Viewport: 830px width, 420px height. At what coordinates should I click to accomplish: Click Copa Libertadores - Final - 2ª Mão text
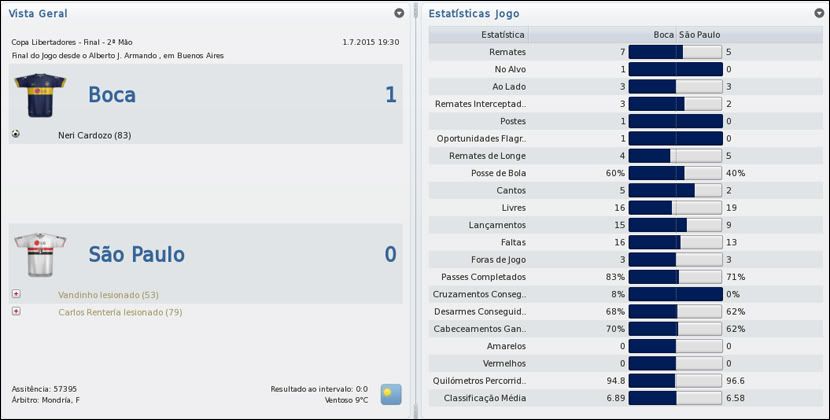point(72,42)
